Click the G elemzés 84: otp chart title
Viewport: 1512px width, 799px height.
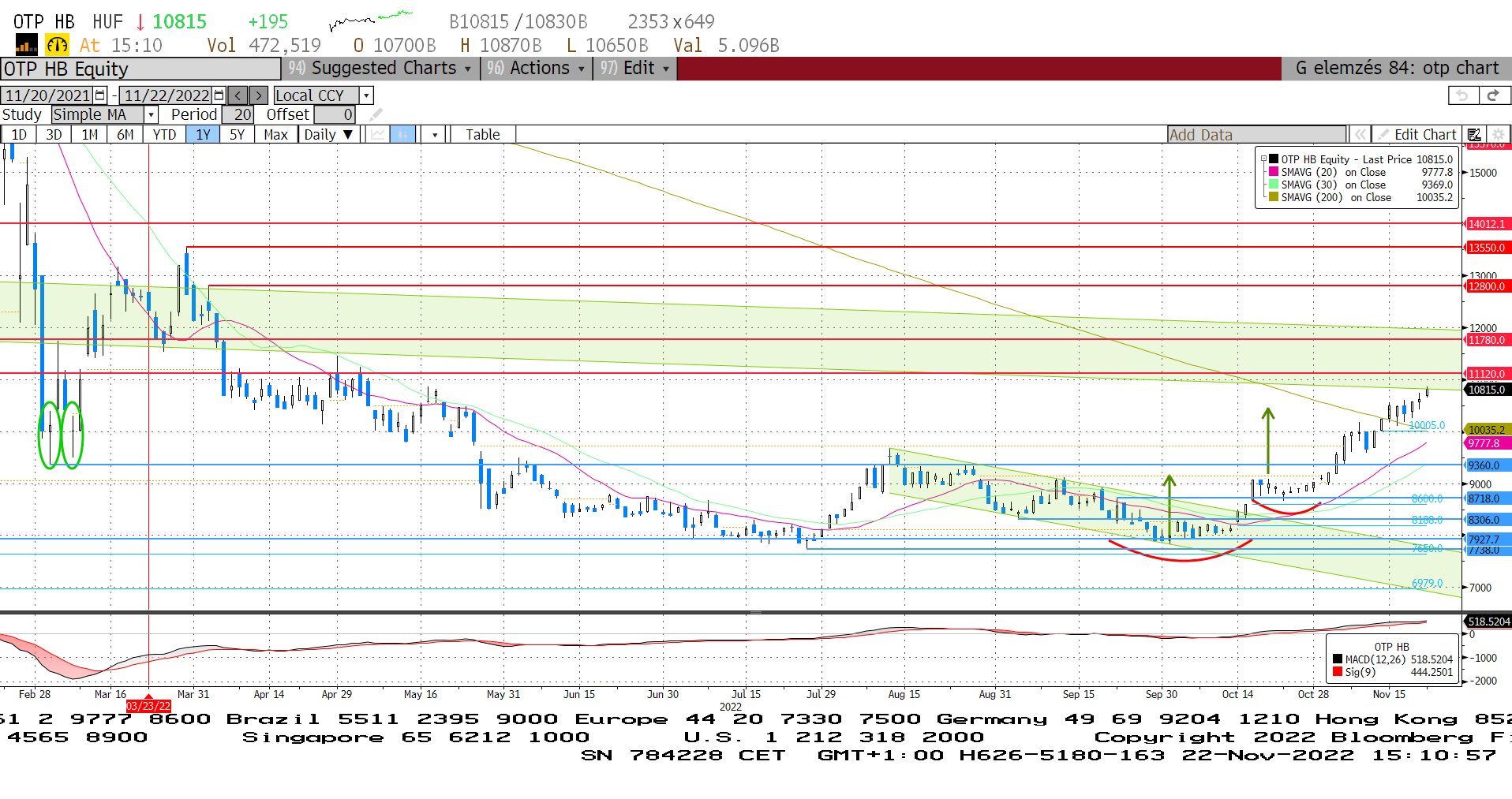1397,69
